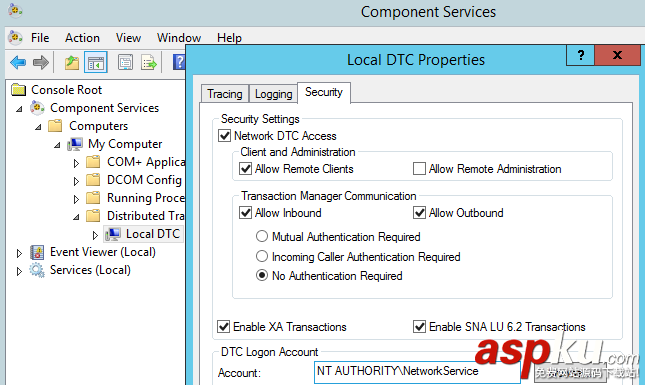Click the dialog help question mark button
This screenshot has height=385, width=645.
580,55
